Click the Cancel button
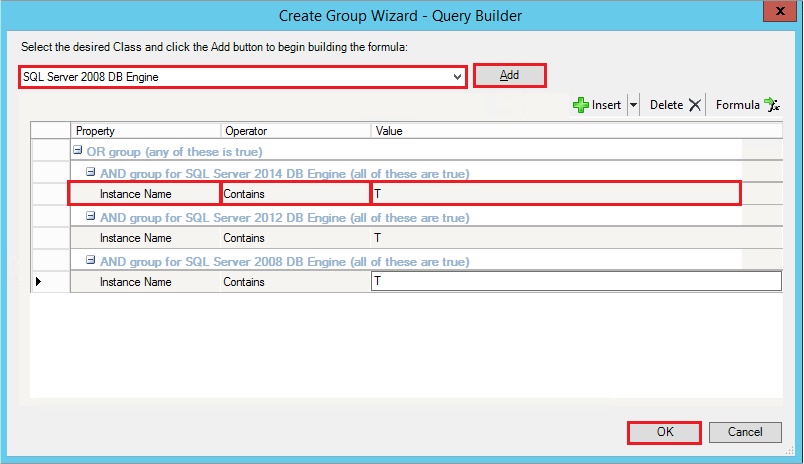 point(745,432)
